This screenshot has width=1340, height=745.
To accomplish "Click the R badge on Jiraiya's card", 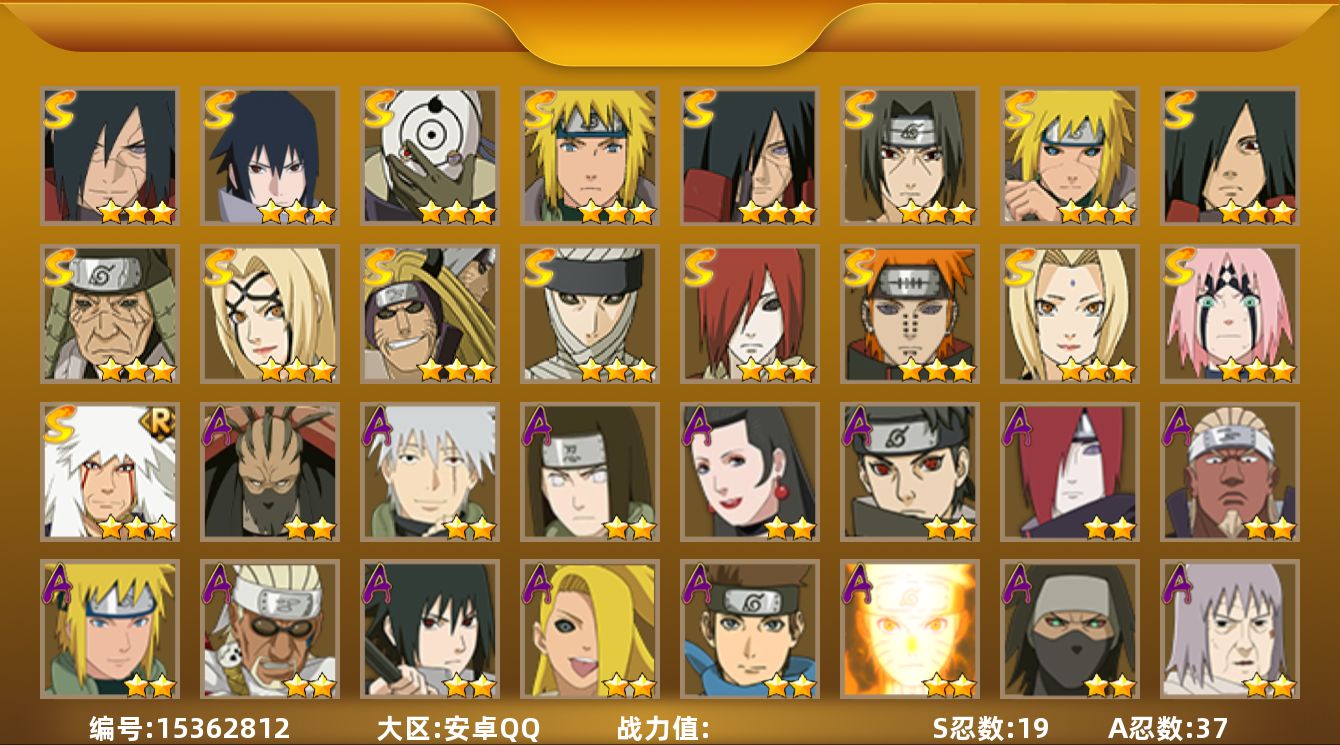I will coord(162,419).
